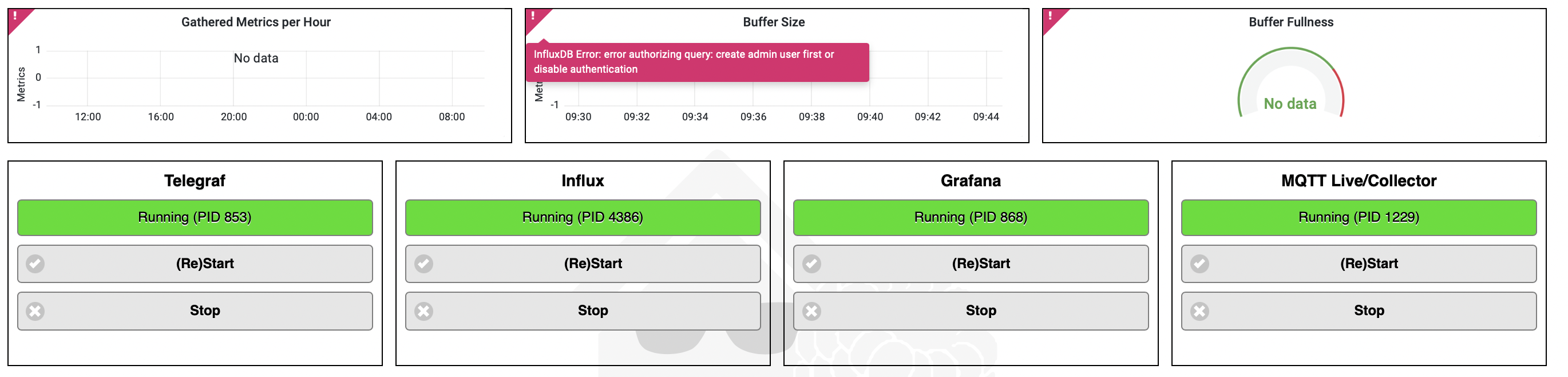
Task: Click the Buffer Fullness gauge
Action: (1290, 85)
